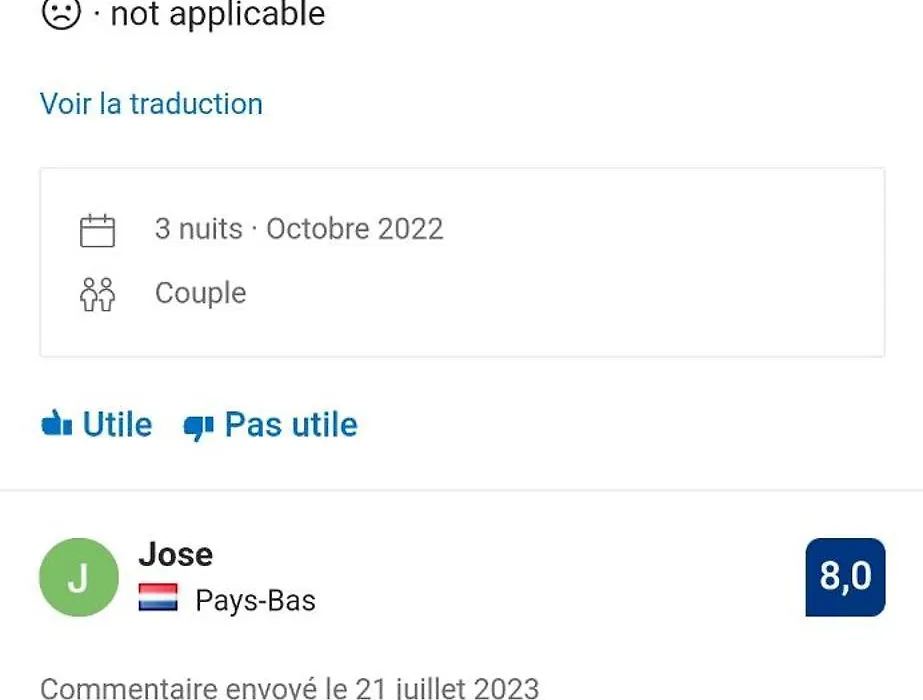
Task: Click the couple travelers icon
Action: click(97, 294)
